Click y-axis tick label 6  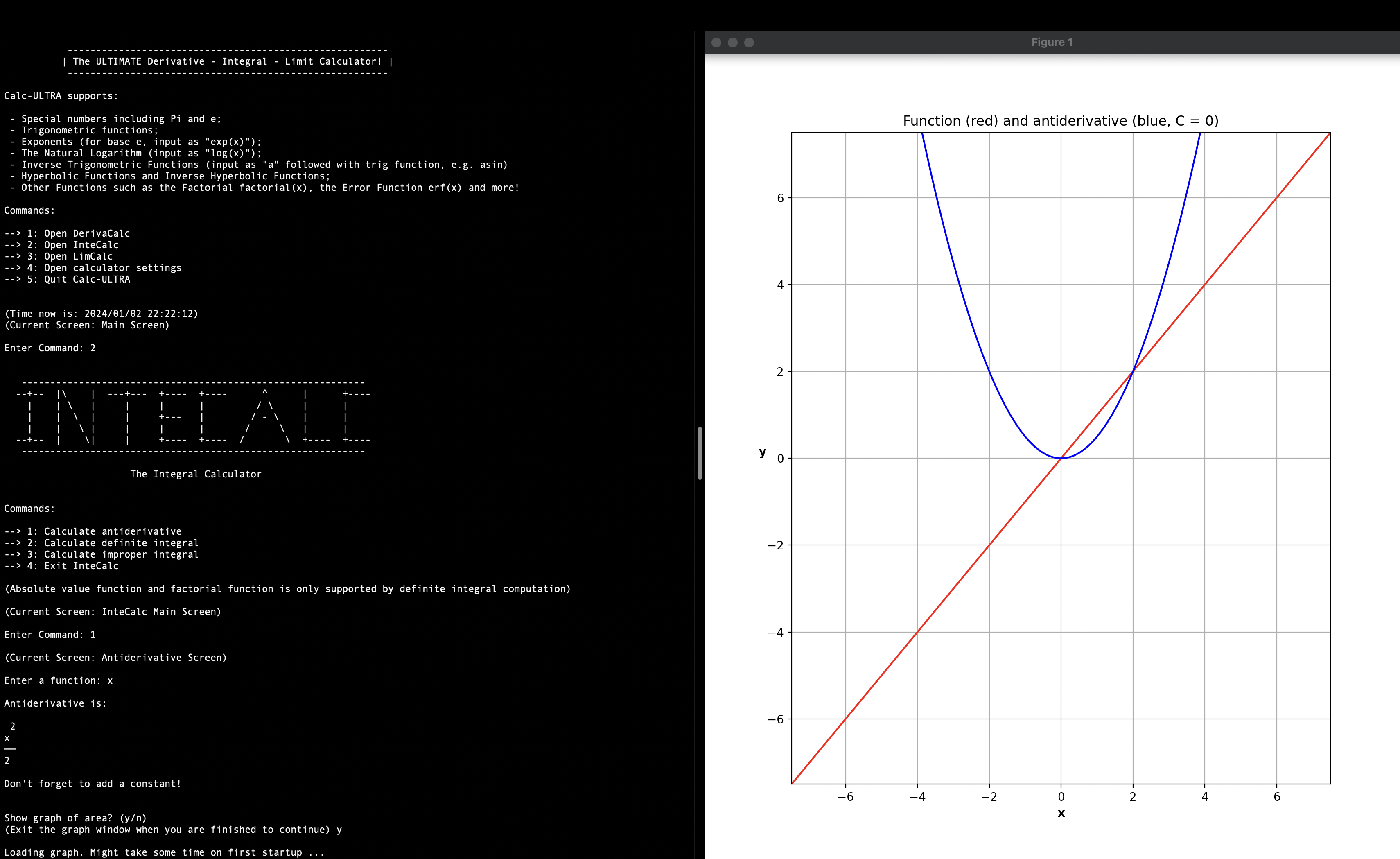[x=780, y=198]
